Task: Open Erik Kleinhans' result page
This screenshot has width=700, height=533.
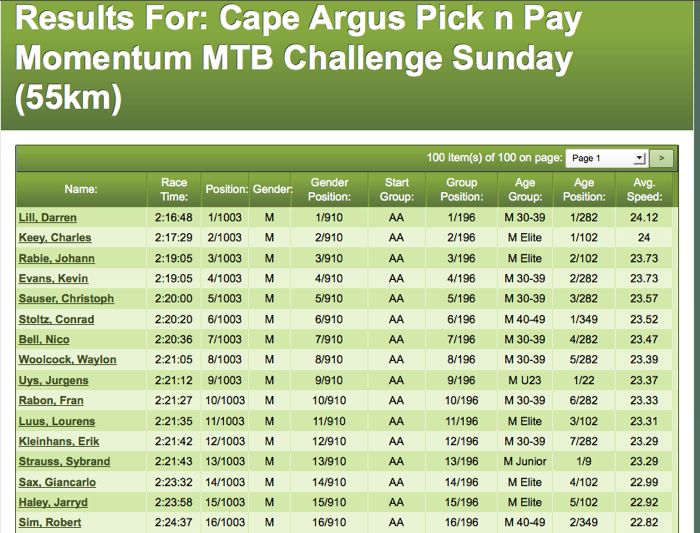Action: tap(59, 441)
